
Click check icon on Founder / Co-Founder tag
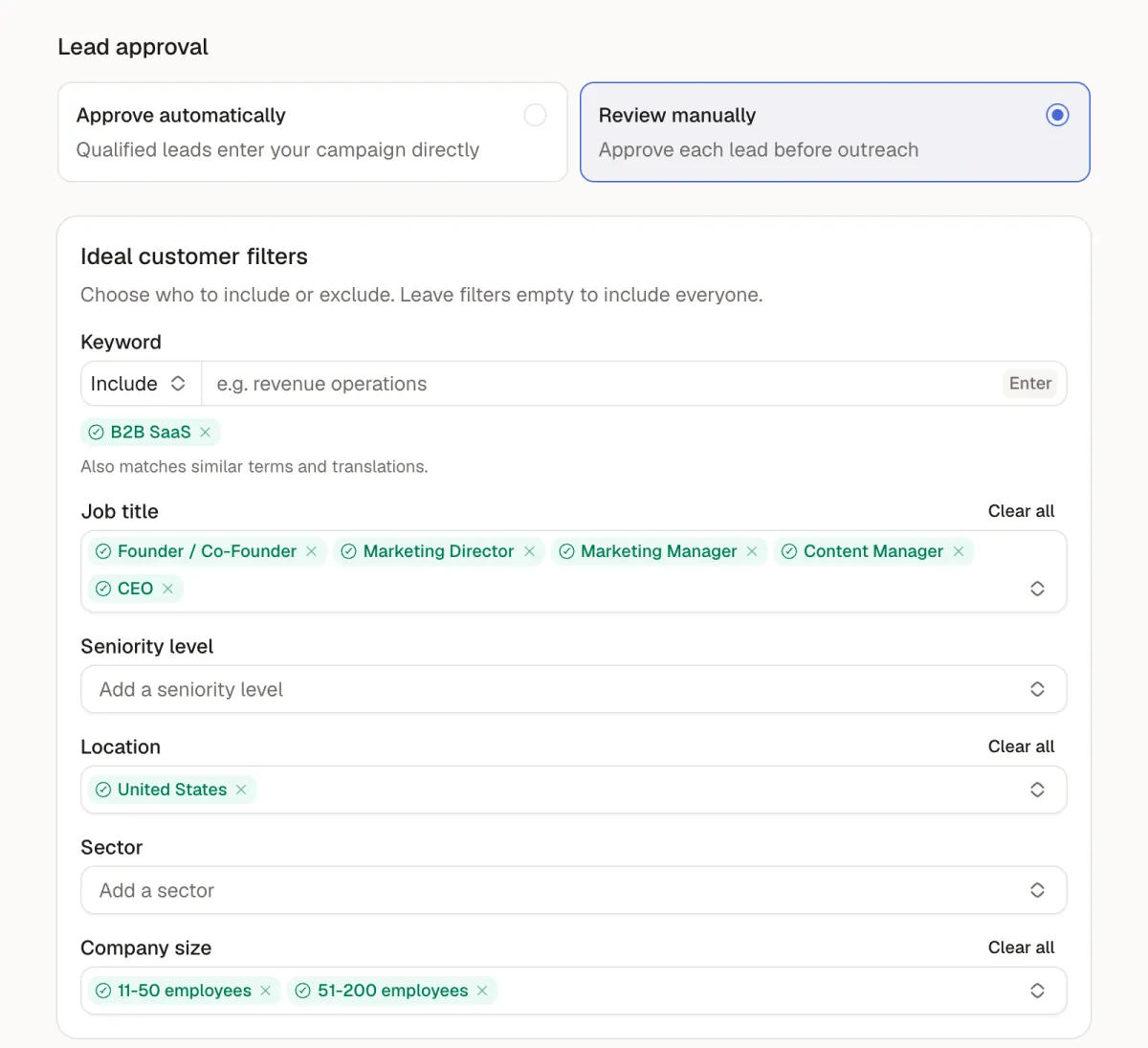coord(103,551)
